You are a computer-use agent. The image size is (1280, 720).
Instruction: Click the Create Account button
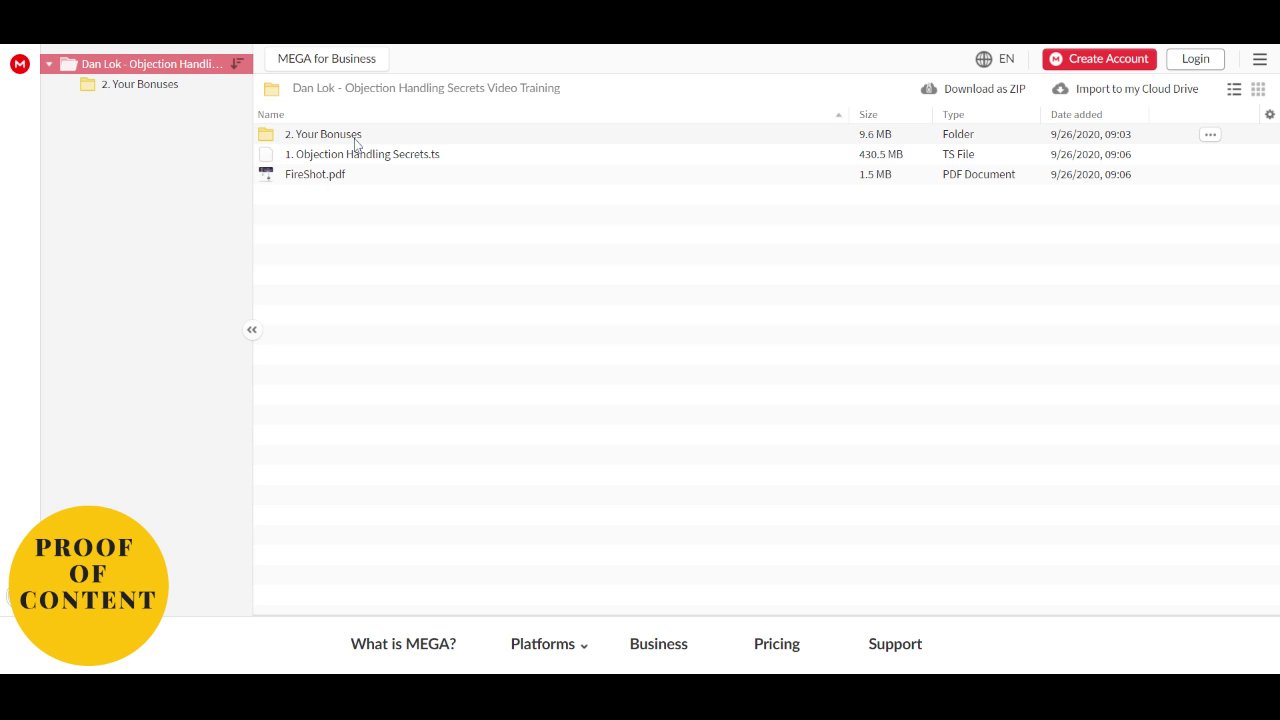1099,59
